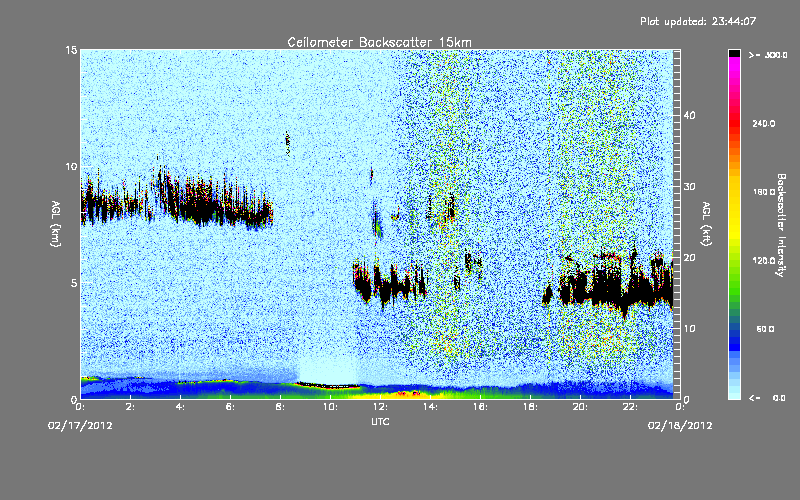Click the UTC axis label
Screen dimensions: 800x500
380,422
